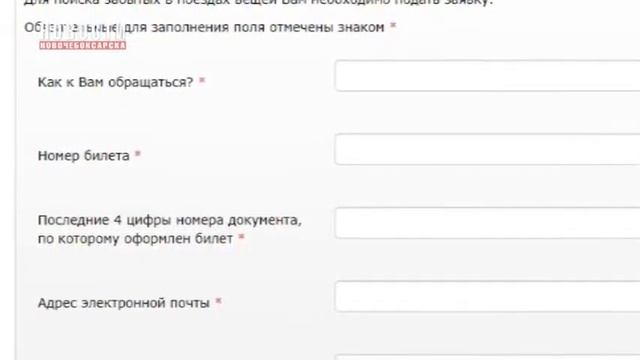The image size is (640, 360).
Task: Click the 'по которому оформлен билет' label line
Action: click(135, 238)
